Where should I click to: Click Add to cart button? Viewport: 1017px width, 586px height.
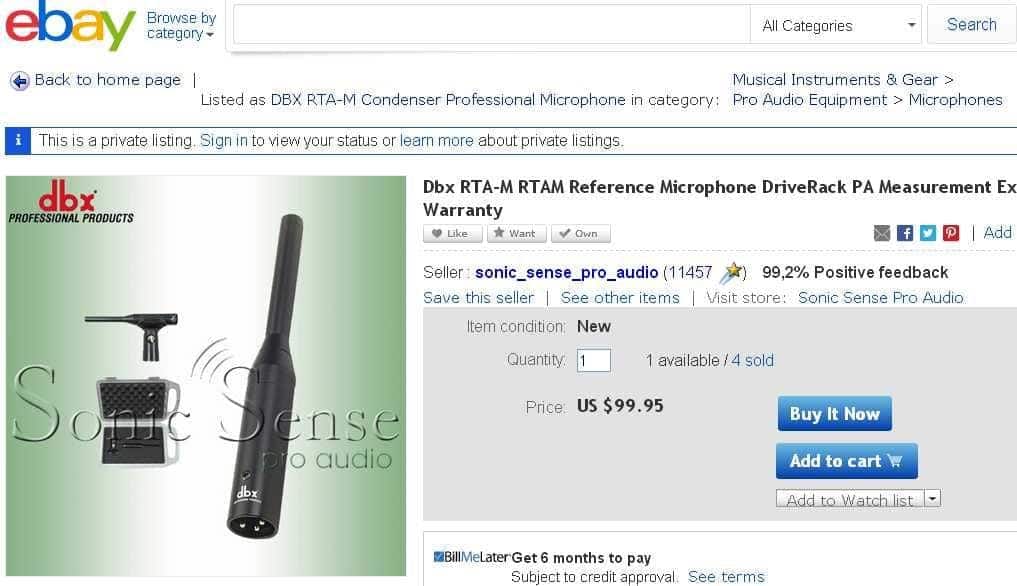click(846, 461)
